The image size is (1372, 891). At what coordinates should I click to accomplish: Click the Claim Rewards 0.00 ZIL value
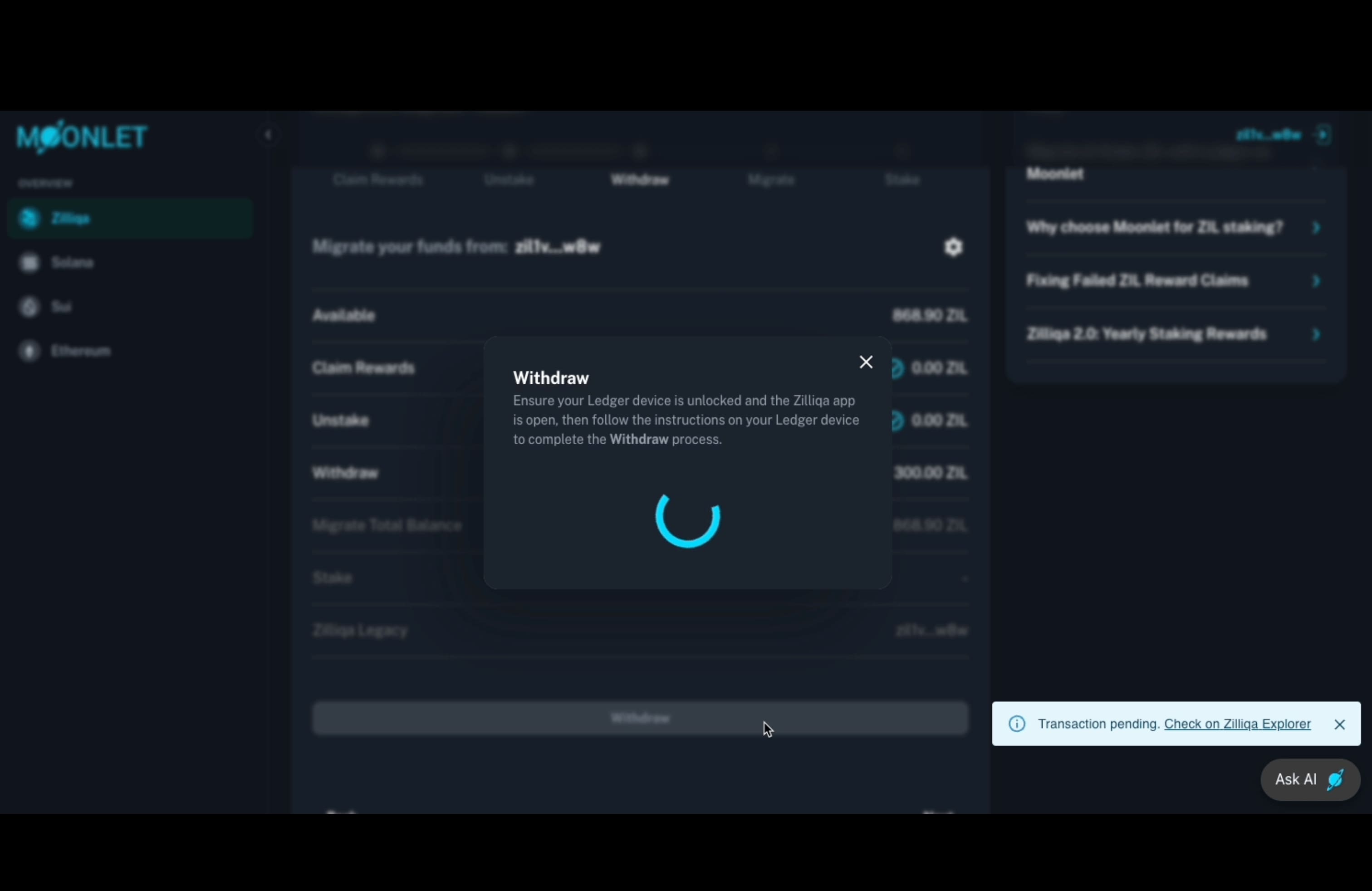click(x=939, y=367)
